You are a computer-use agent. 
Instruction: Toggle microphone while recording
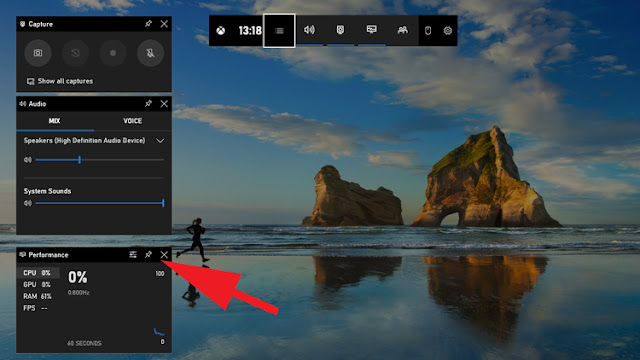[x=151, y=53]
